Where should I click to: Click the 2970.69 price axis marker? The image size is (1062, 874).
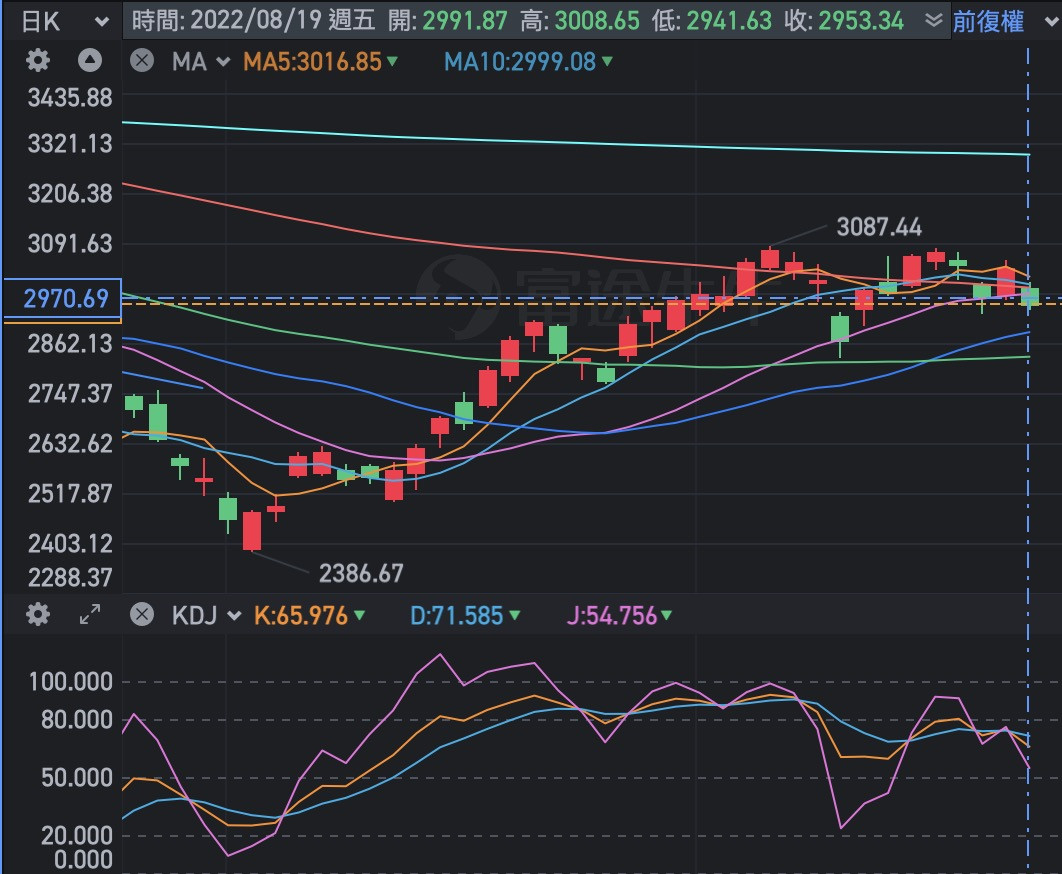[61, 297]
